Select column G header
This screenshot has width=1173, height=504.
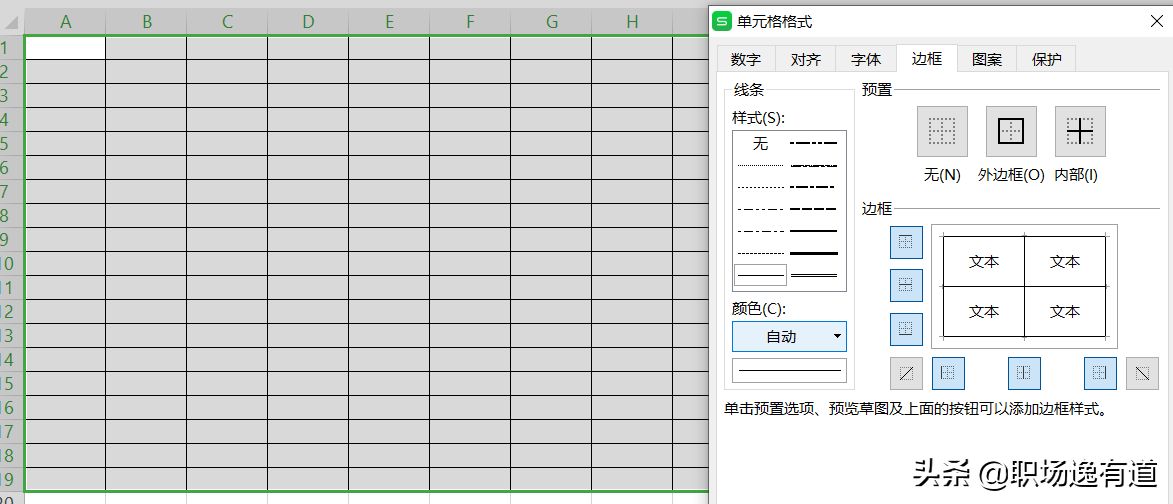click(551, 22)
